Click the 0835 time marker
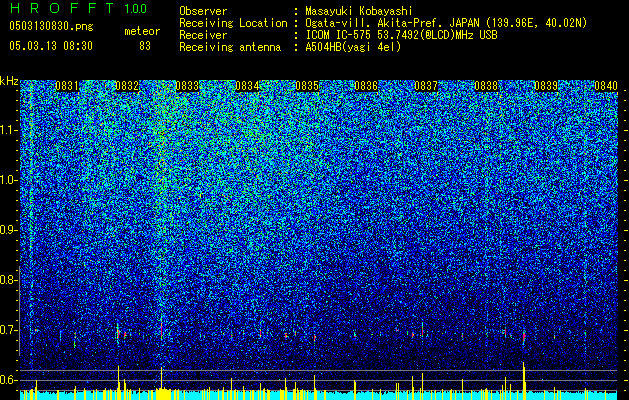This screenshot has height=400, width=629. tap(307, 86)
